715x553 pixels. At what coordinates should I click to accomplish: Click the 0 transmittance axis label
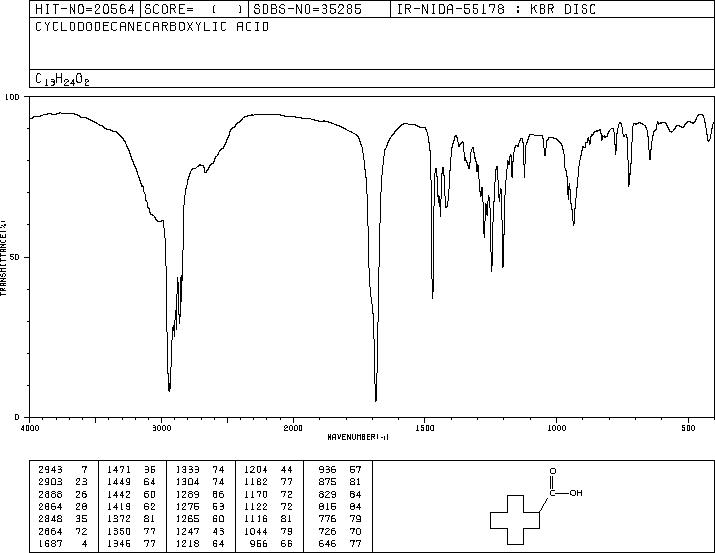click(17, 417)
